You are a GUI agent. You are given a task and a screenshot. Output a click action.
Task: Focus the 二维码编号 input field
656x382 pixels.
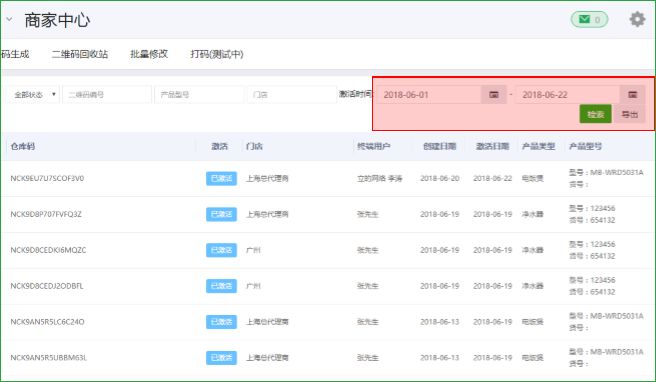pyautogui.click(x=107, y=95)
